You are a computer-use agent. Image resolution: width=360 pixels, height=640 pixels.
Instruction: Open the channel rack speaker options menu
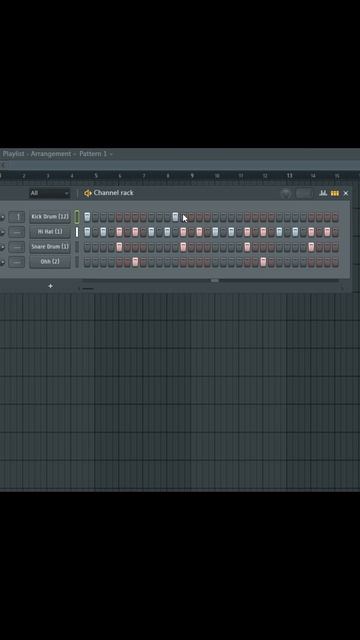point(87,193)
